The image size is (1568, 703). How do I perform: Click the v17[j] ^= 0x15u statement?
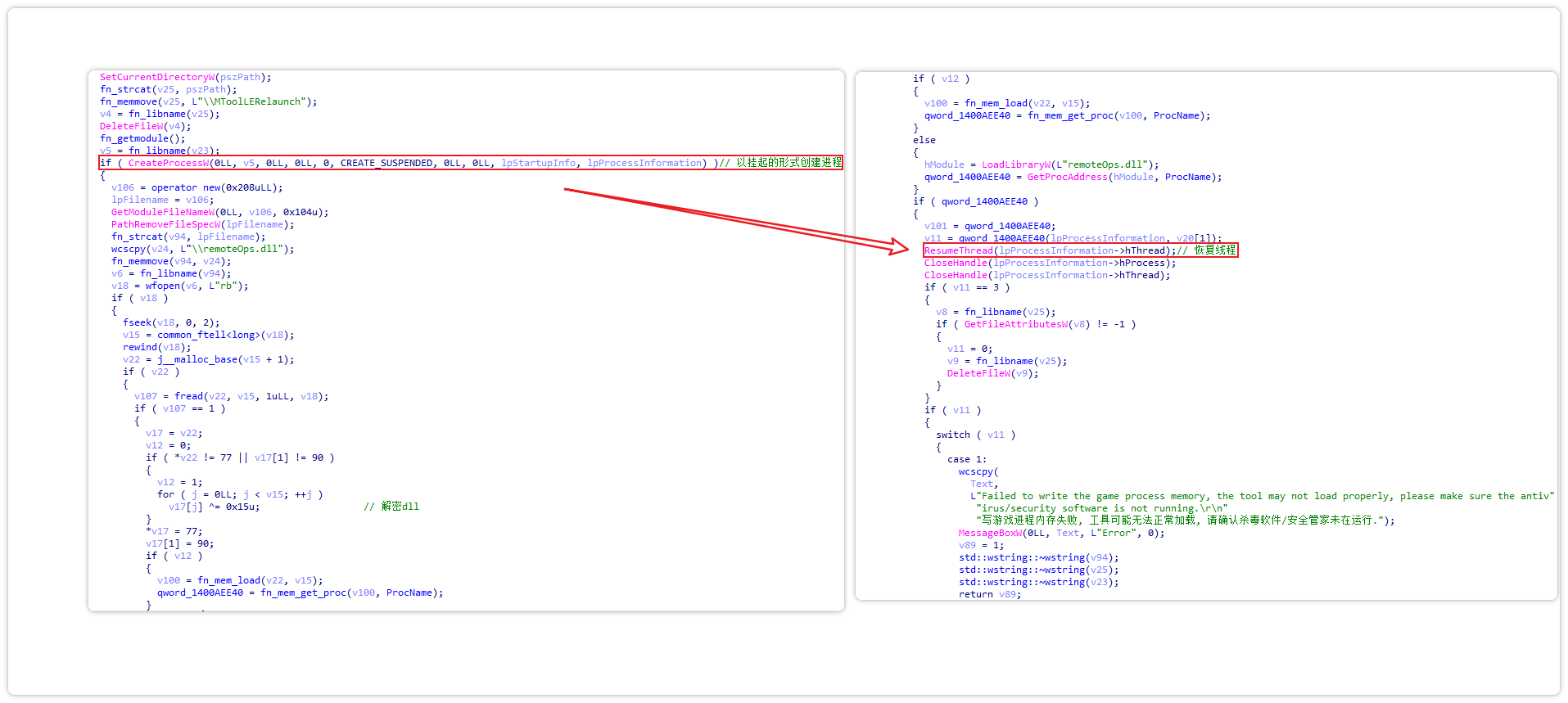[214, 507]
